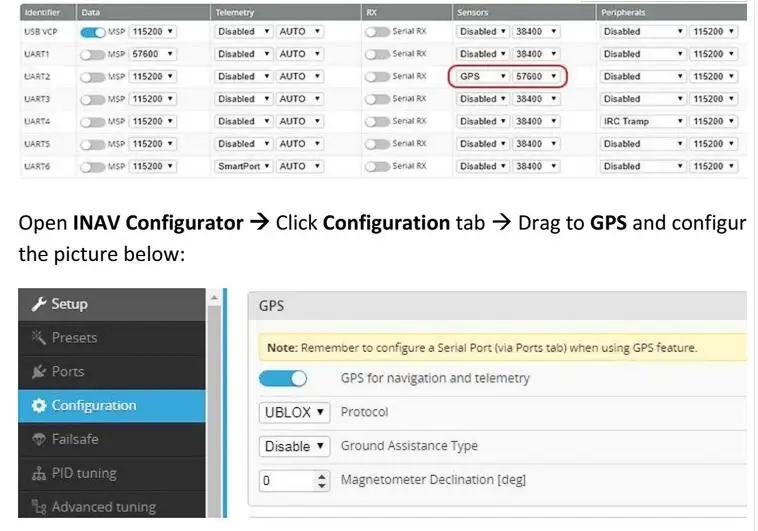This screenshot has height=531, width=758.
Task: Click the Setup wrench icon
Action: [39, 304]
